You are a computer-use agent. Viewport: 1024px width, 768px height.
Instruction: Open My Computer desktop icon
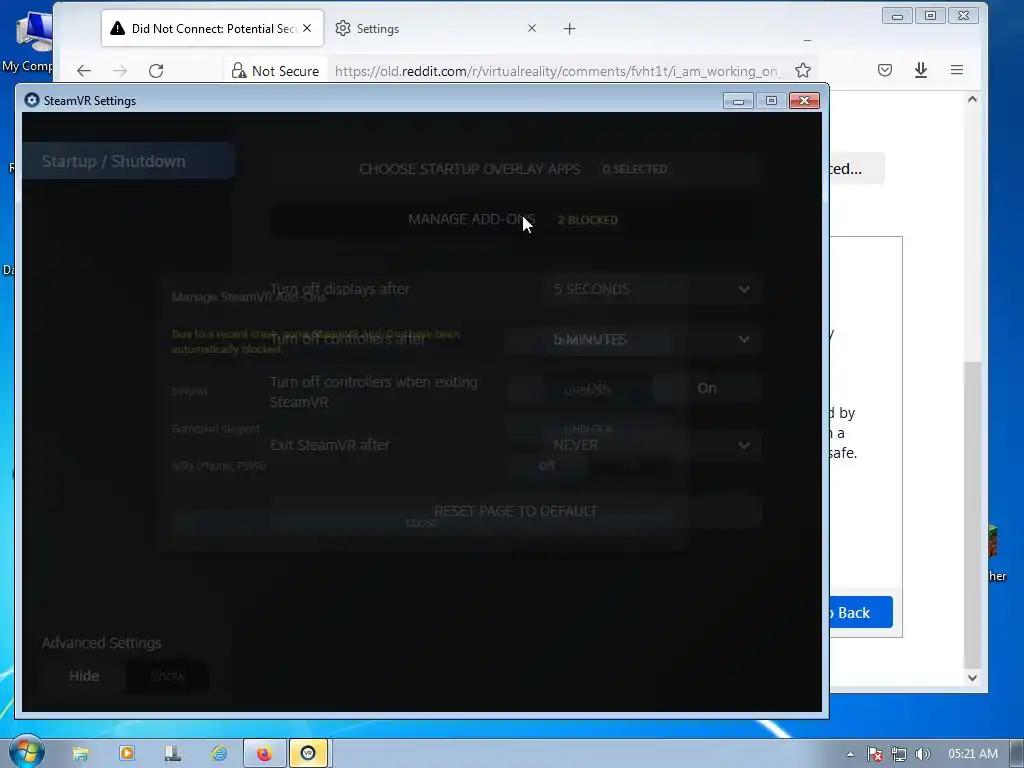click(x=31, y=42)
